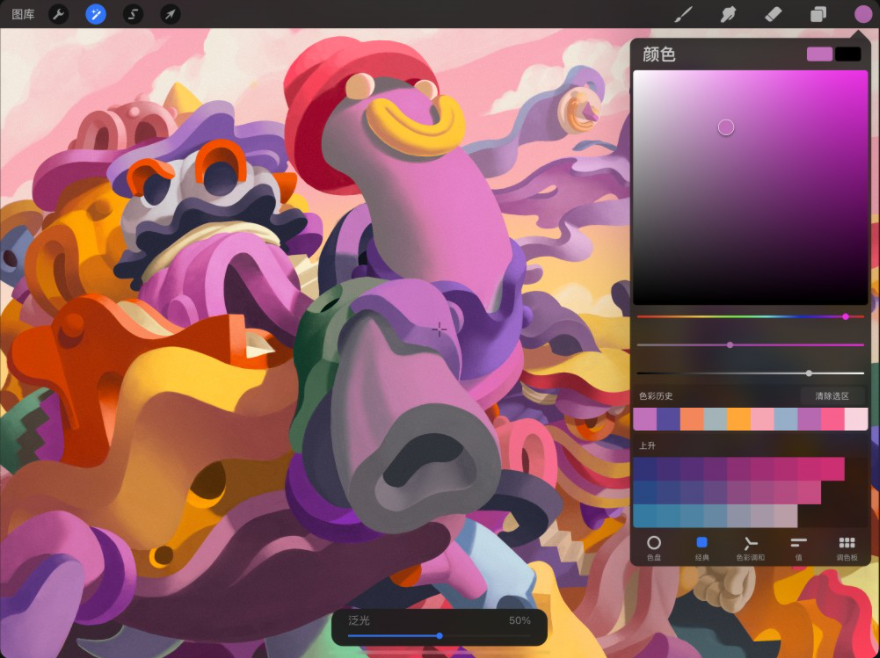880x658 pixels.
Task: Open the Actions menu with the wrench icon
Action: [x=60, y=14]
